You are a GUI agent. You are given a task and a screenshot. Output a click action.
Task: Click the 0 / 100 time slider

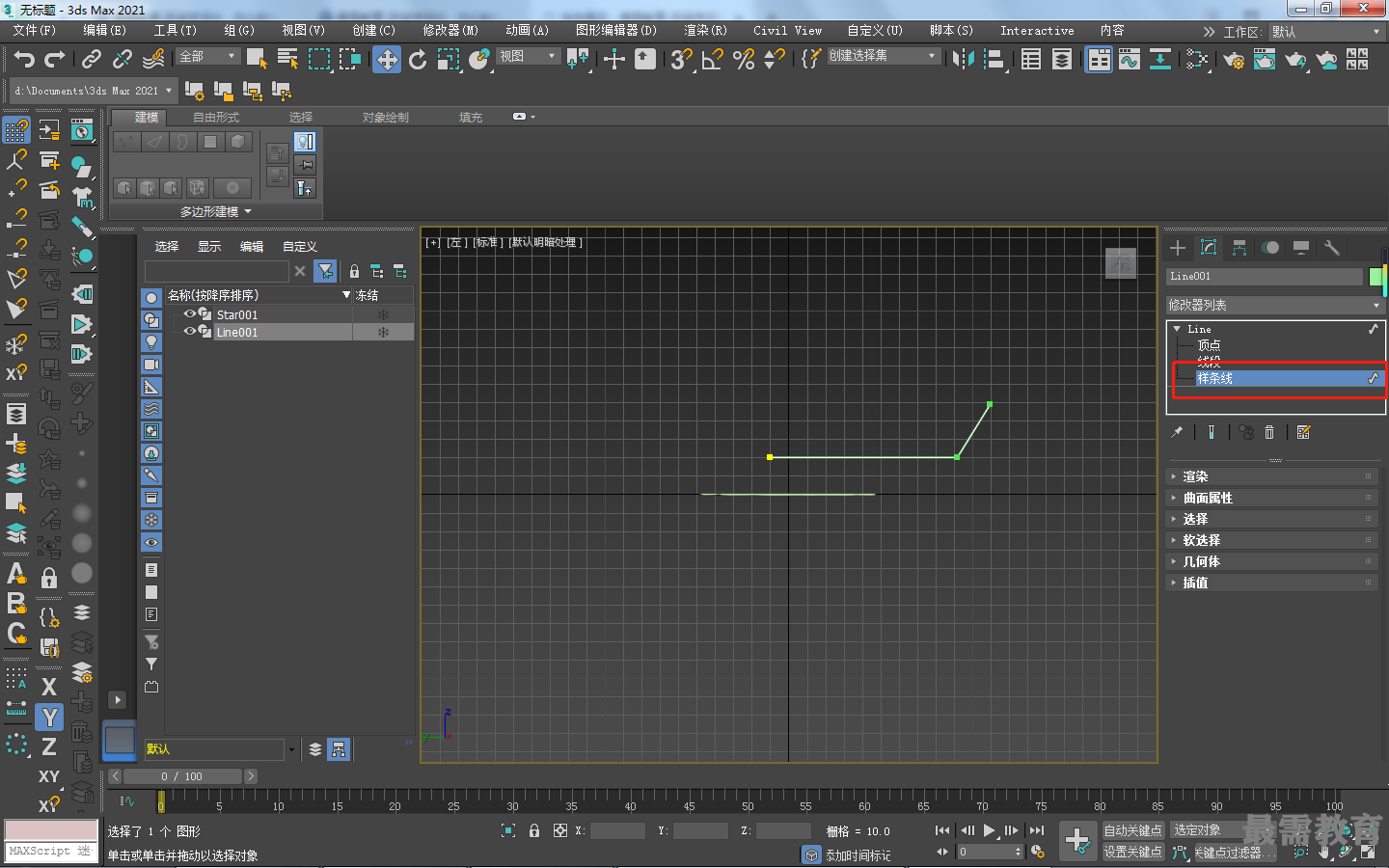point(182,776)
